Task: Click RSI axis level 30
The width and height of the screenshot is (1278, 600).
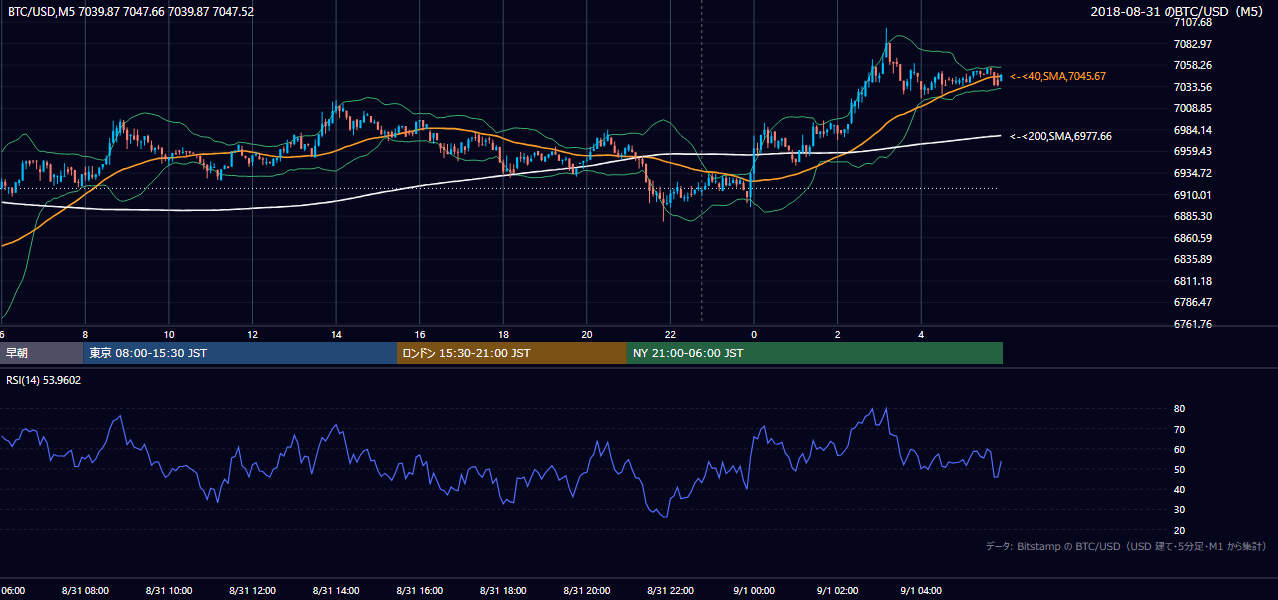Action: [1180, 510]
